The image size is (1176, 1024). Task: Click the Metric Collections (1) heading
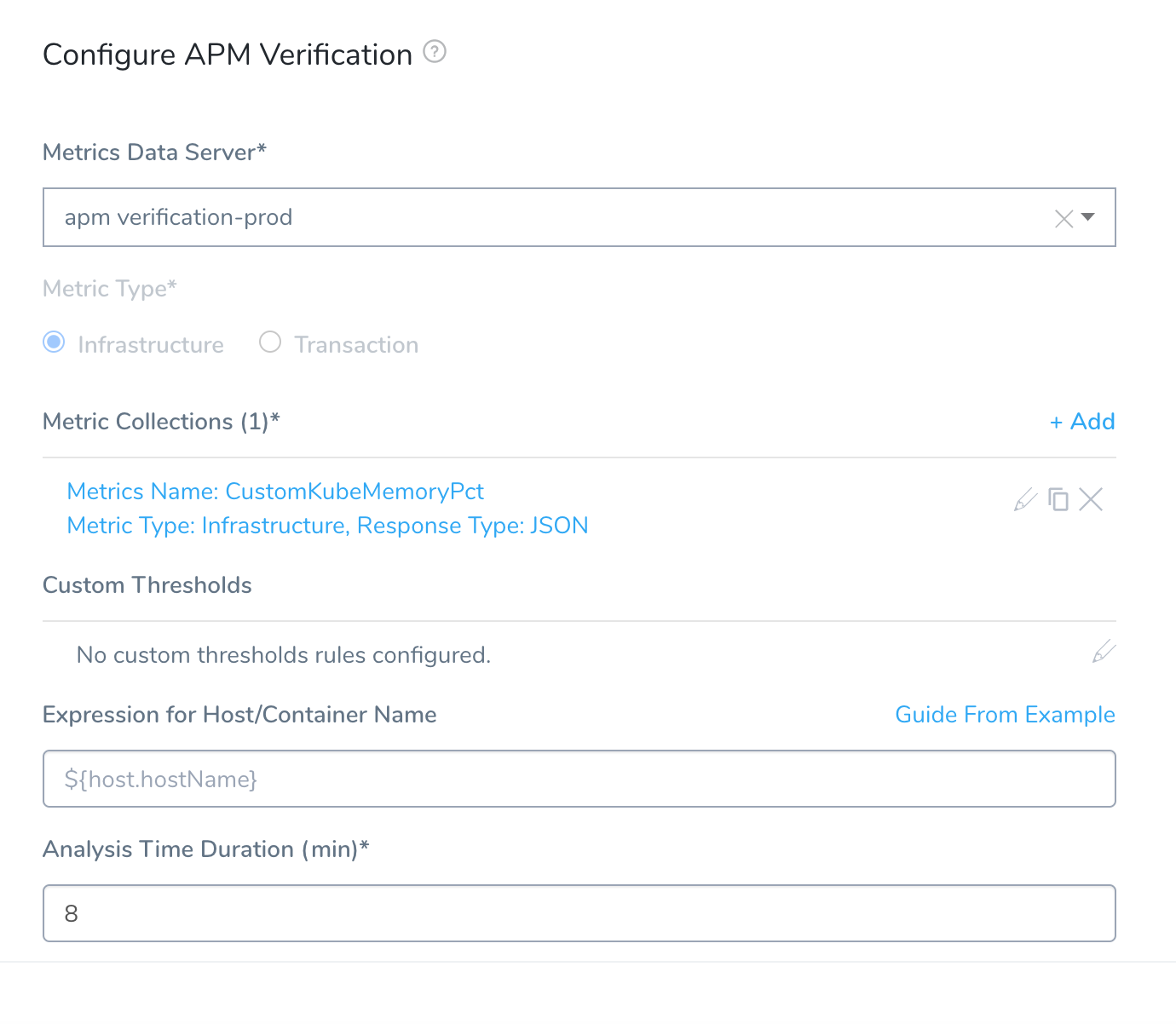[161, 422]
